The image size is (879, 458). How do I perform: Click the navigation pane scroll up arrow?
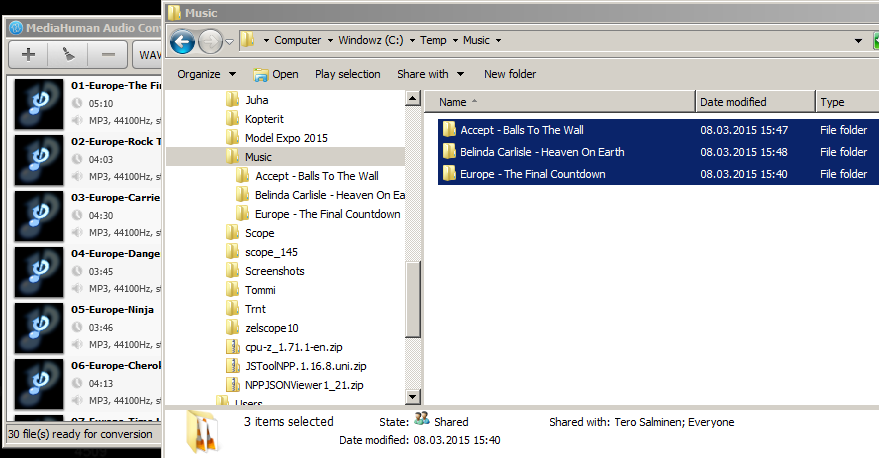click(x=413, y=99)
